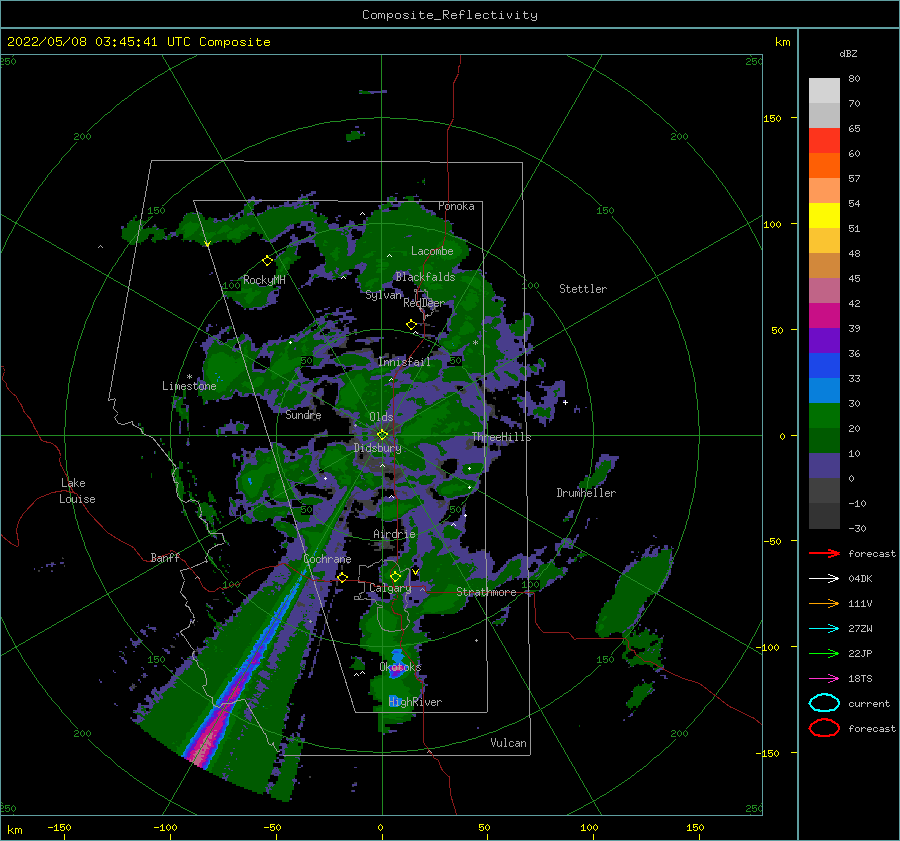This screenshot has height=841, width=900.
Task: Click the red 'forecast' ellipse icon
Action: coord(824,728)
